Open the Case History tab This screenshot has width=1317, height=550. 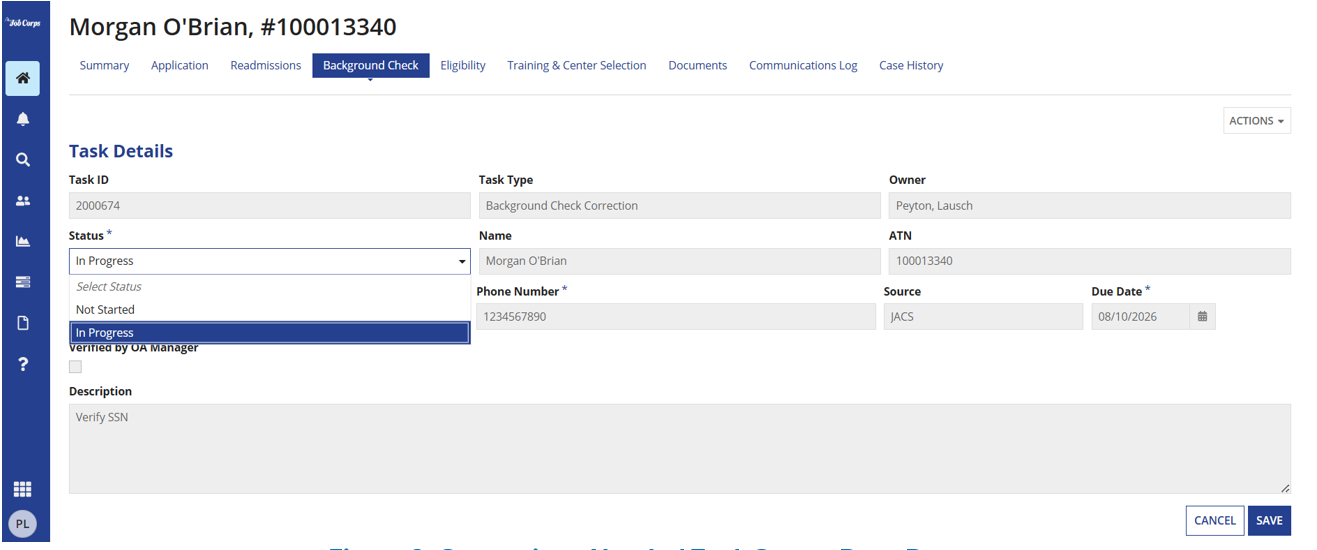911,66
